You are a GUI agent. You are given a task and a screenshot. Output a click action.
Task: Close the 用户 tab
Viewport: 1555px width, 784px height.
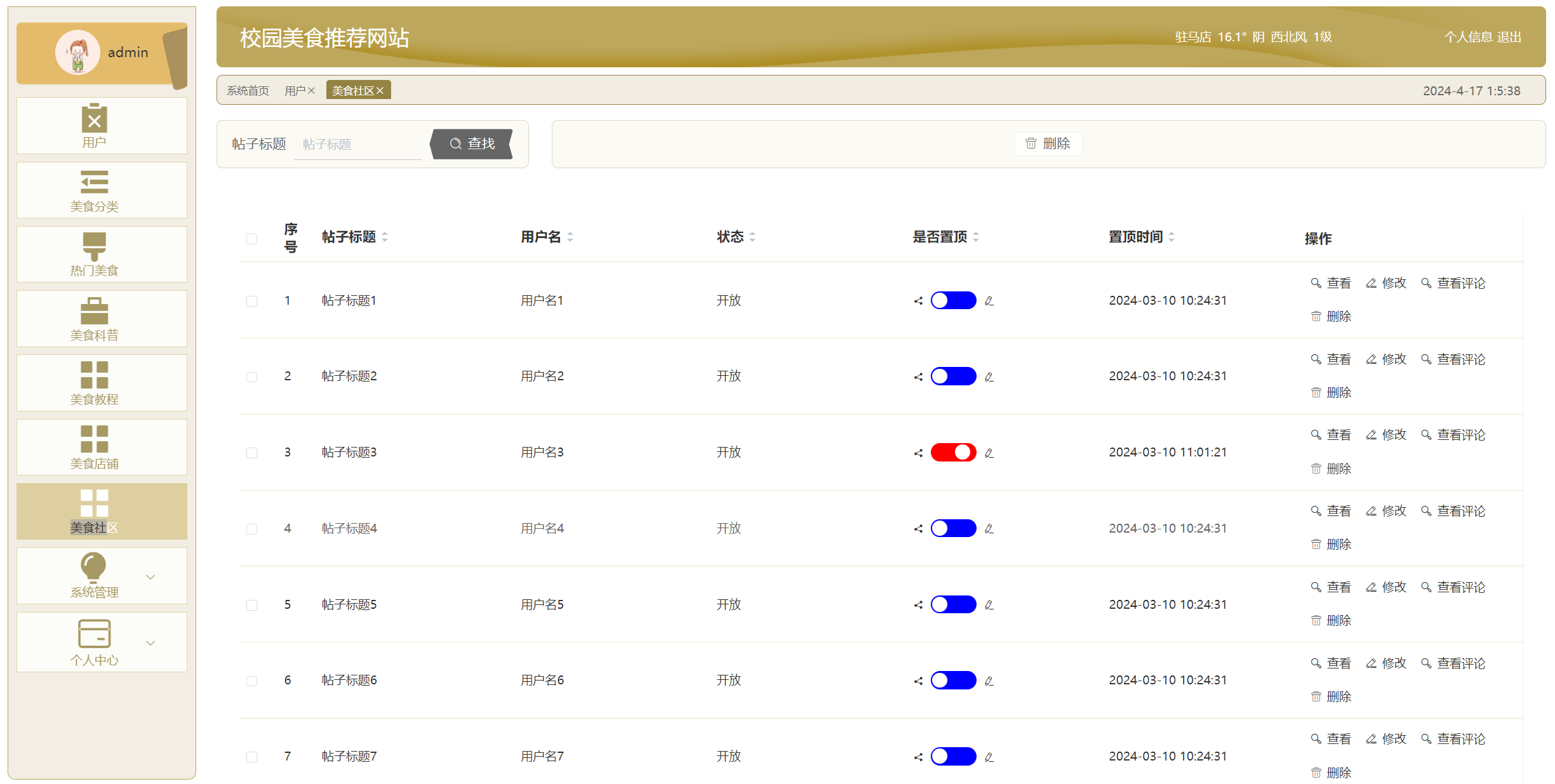(311, 91)
